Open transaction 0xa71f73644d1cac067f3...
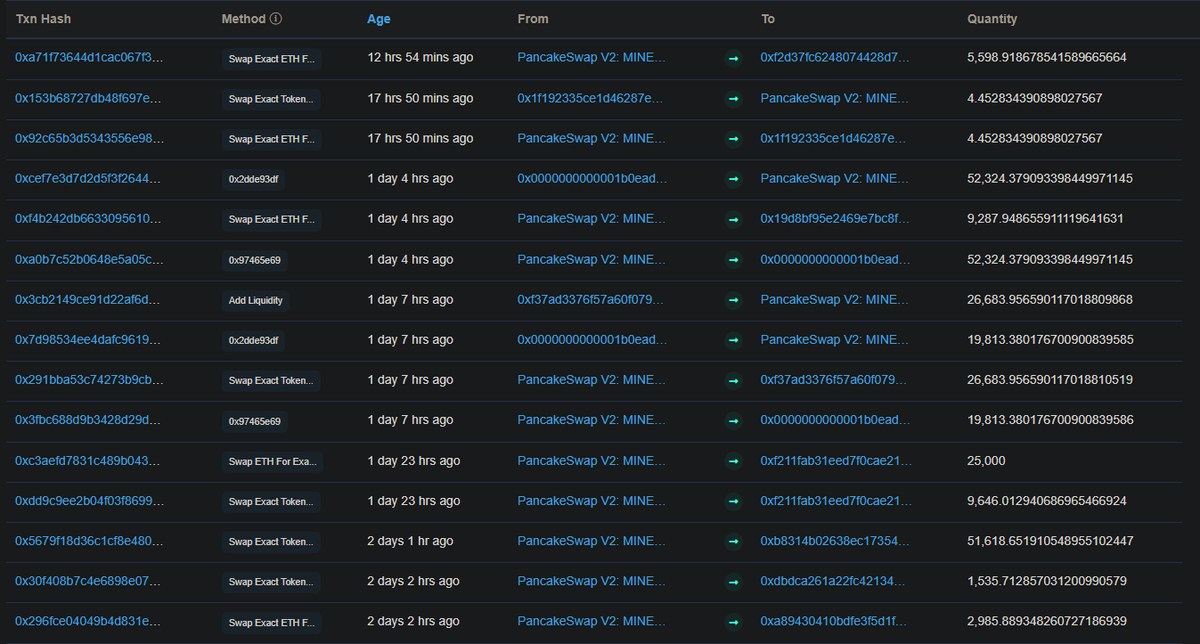1200x644 pixels. pos(89,58)
